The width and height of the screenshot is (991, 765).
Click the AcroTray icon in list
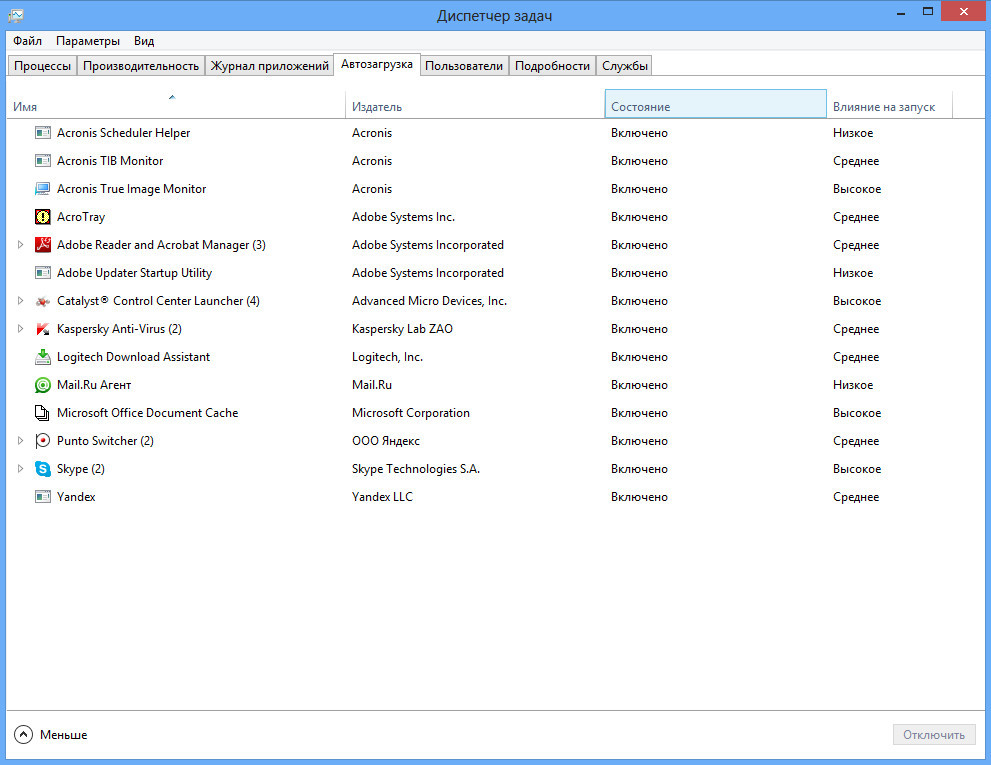coord(43,217)
